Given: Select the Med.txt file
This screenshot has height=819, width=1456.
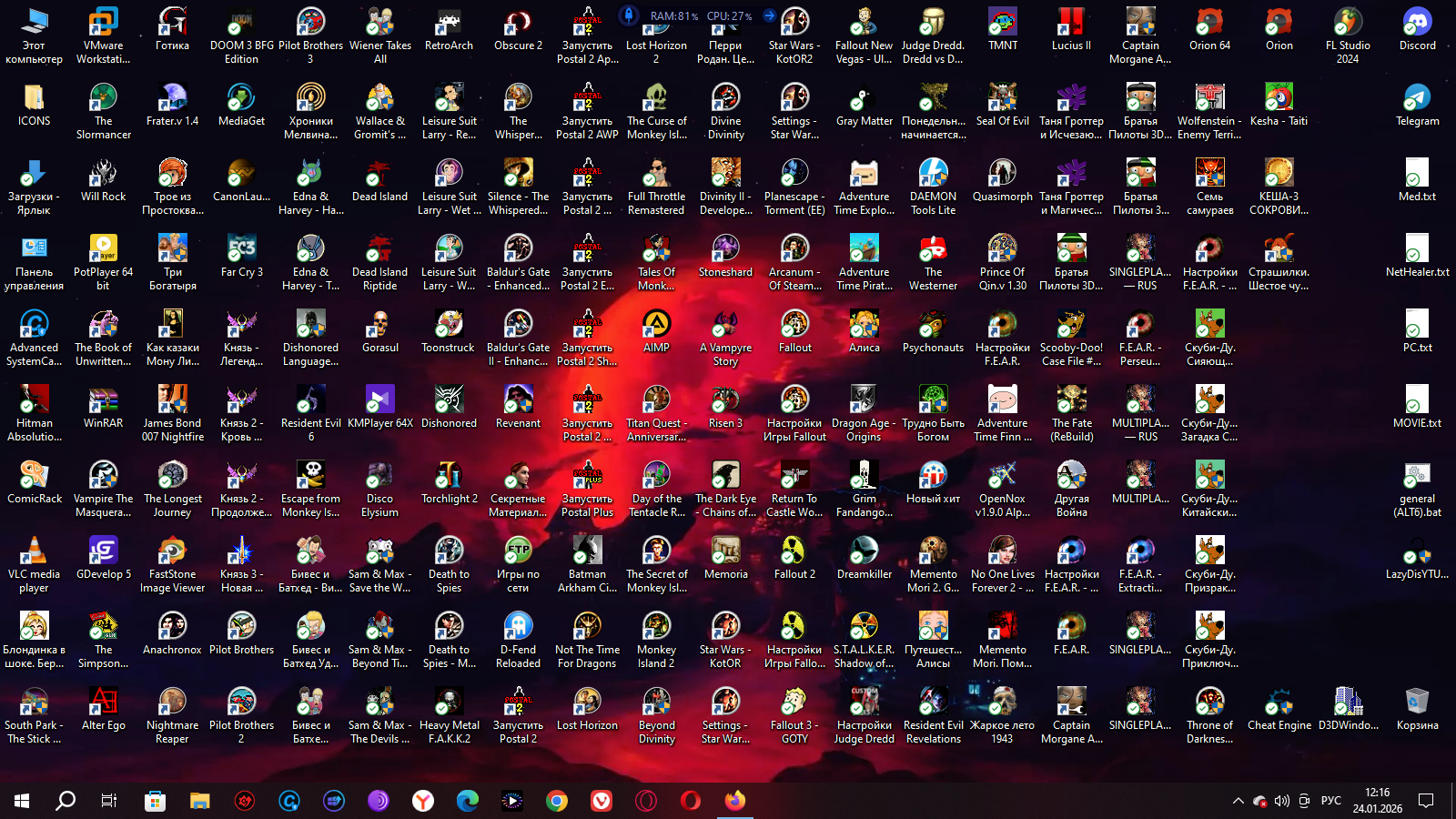Looking at the screenshot, I should pyautogui.click(x=1417, y=179).
